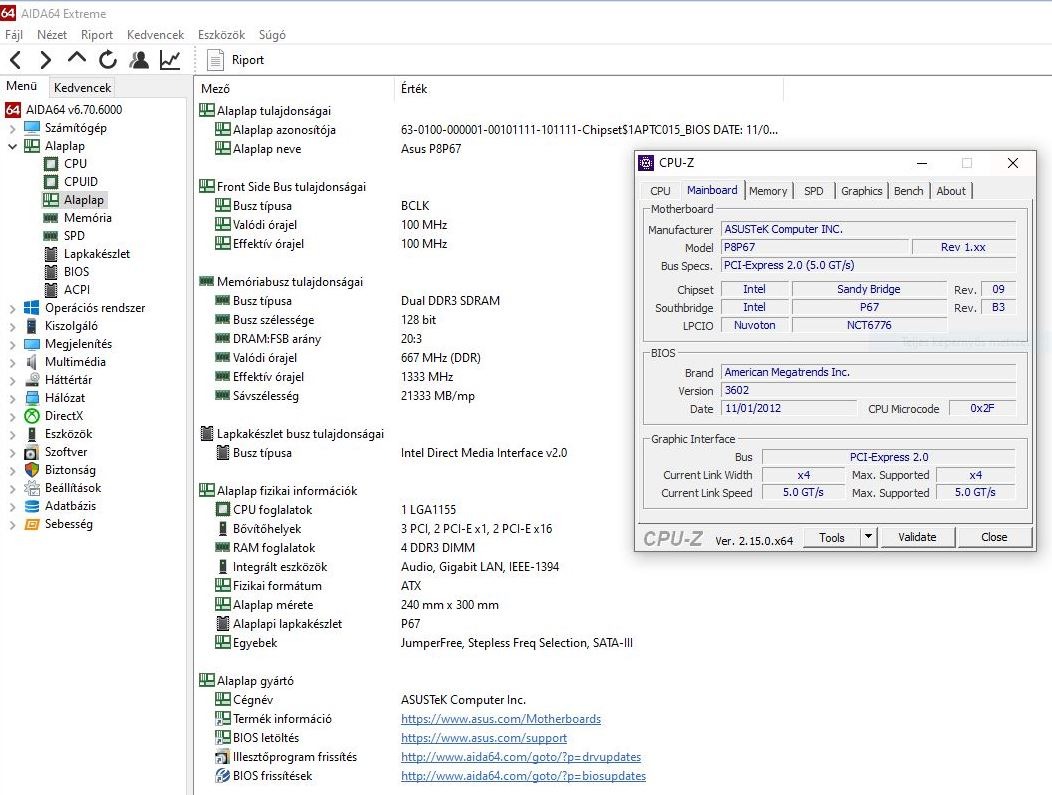
Task: Expand the Multimédia node
Action: 13,362
